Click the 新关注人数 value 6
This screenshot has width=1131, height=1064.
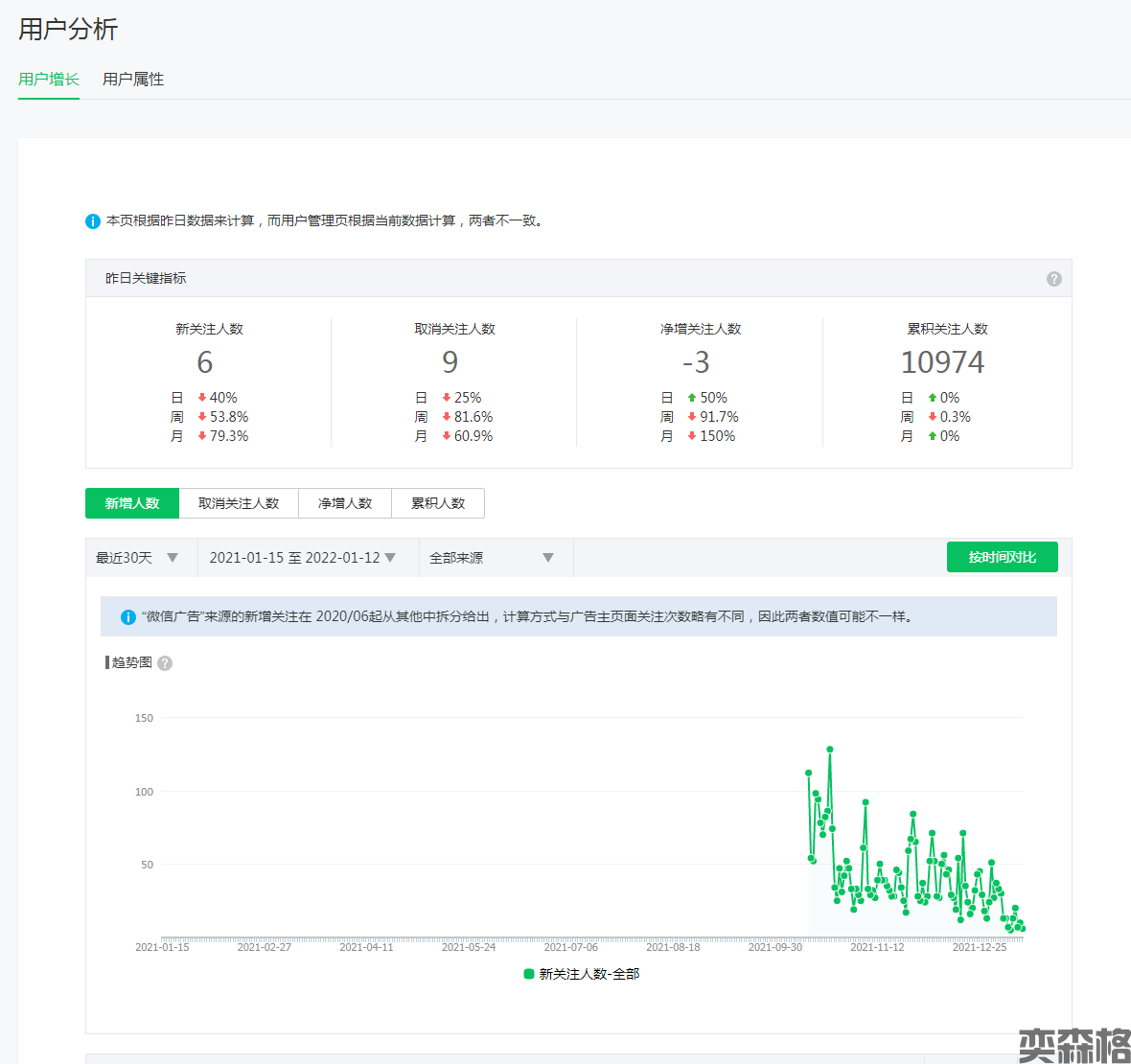coord(205,362)
